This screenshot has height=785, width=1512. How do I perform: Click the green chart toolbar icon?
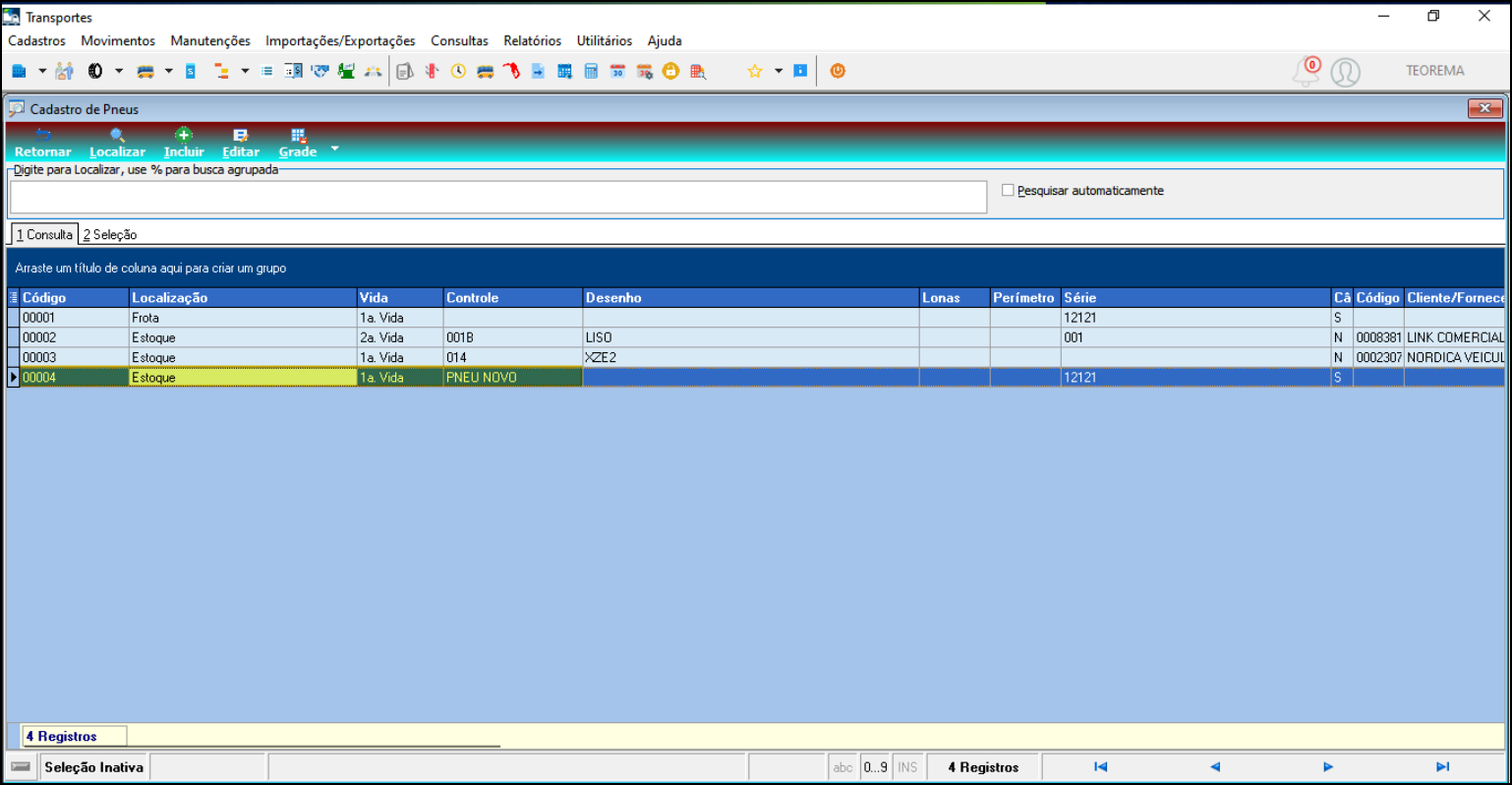(346, 71)
